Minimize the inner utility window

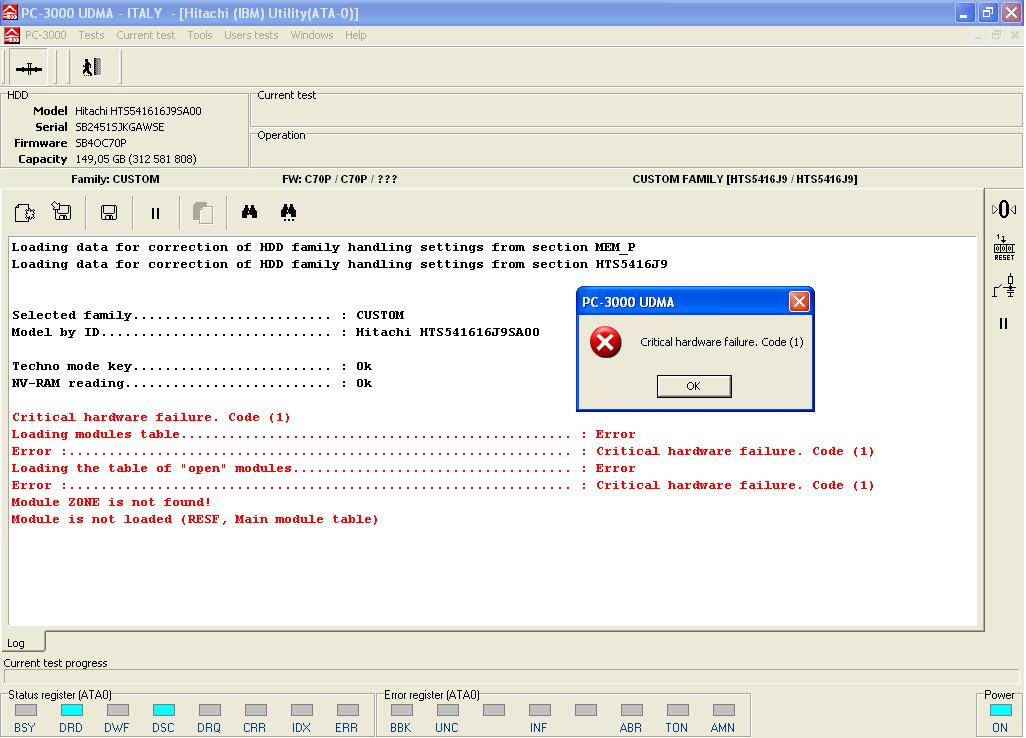(x=978, y=35)
